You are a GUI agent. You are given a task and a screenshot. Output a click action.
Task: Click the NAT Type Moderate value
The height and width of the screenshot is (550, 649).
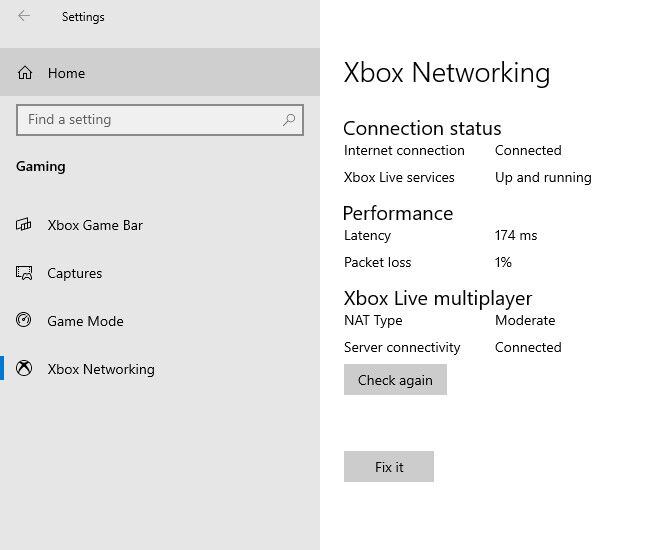tap(525, 320)
